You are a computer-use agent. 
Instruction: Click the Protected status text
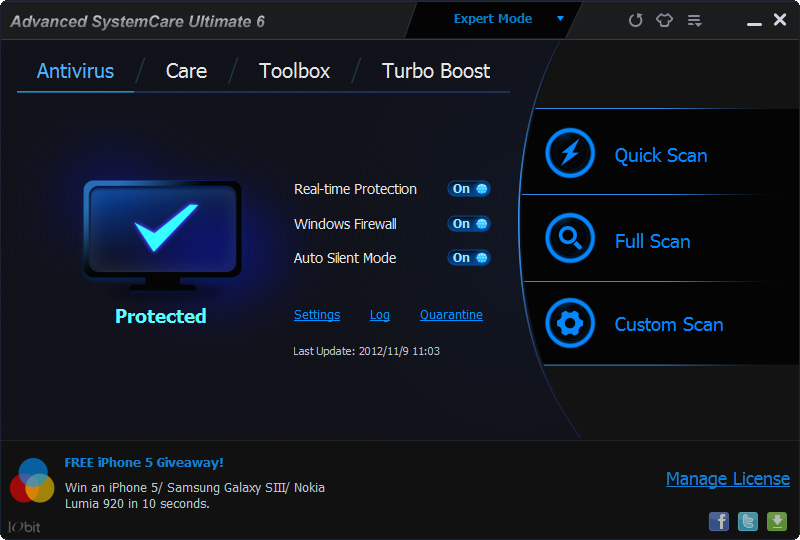[x=161, y=316]
